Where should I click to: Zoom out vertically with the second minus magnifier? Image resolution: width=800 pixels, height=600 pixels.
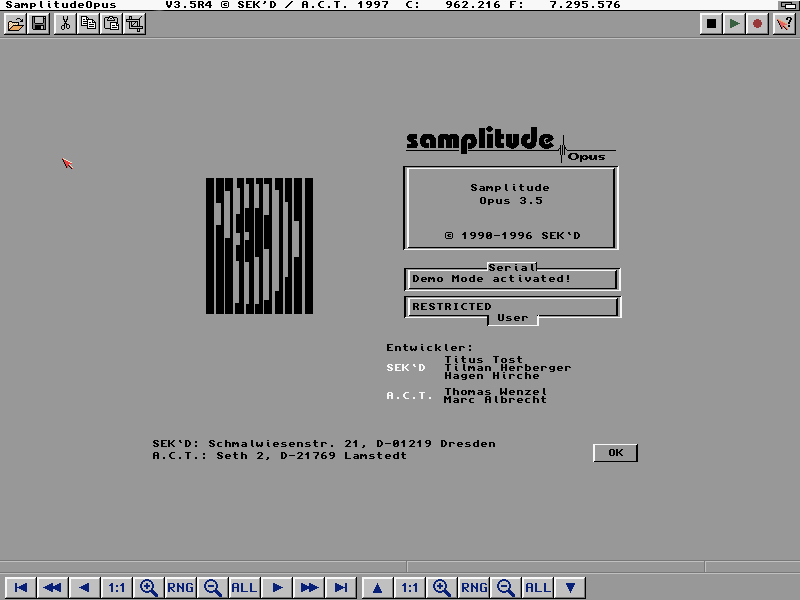coord(506,587)
